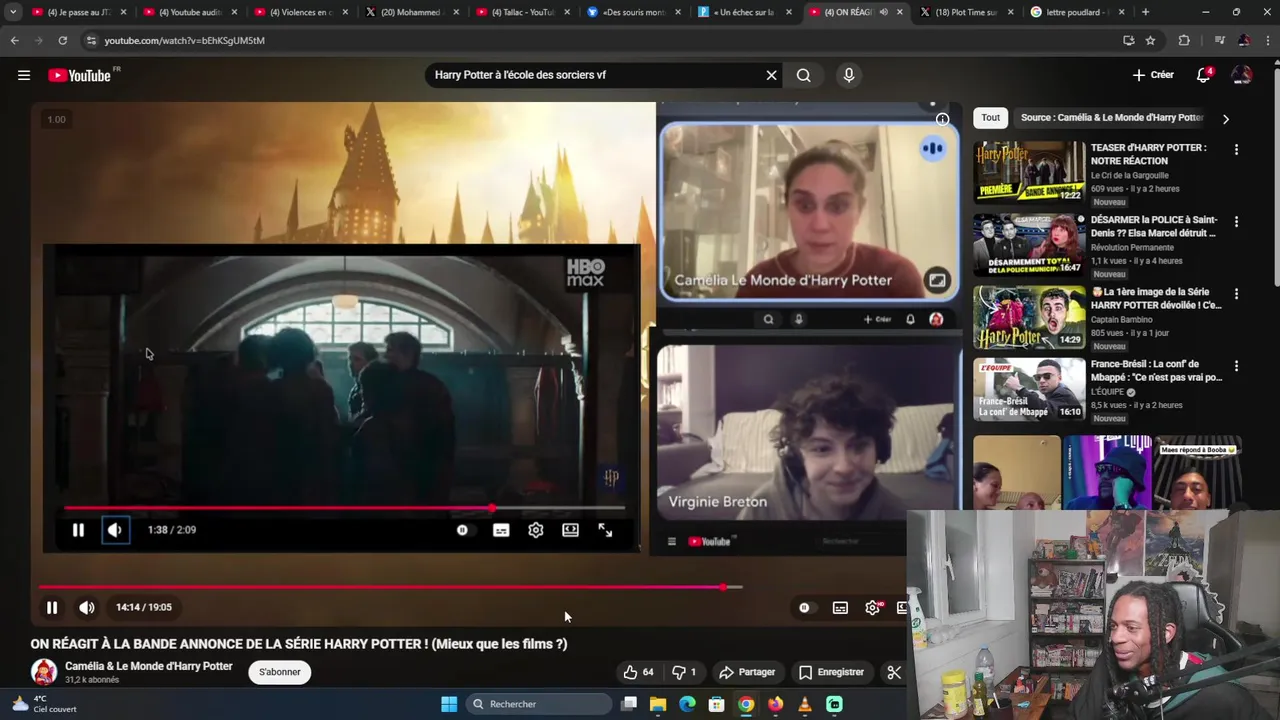The height and width of the screenshot is (720, 1280).
Task: Open Chrome media controls icon
Action: (1219, 40)
